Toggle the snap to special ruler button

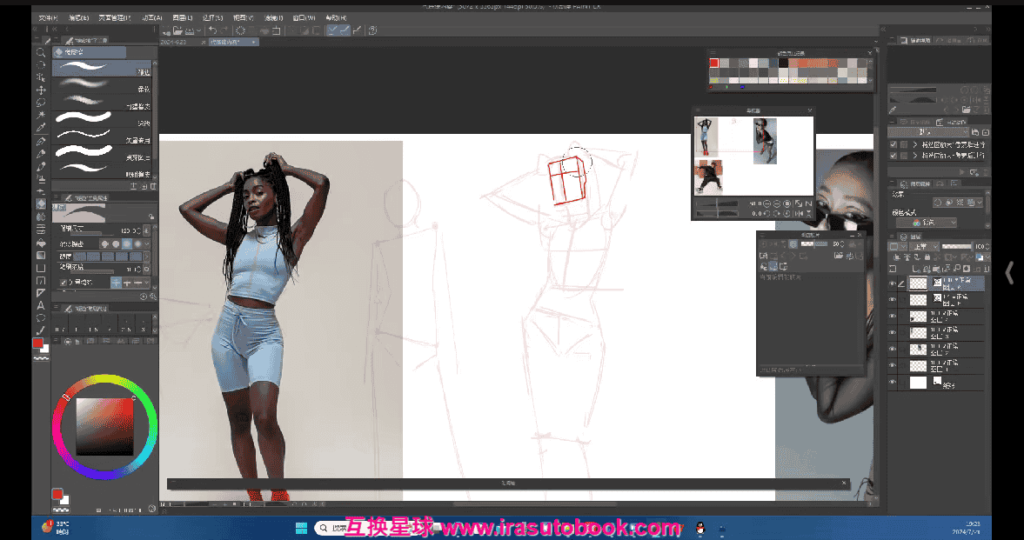click(344, 31)
